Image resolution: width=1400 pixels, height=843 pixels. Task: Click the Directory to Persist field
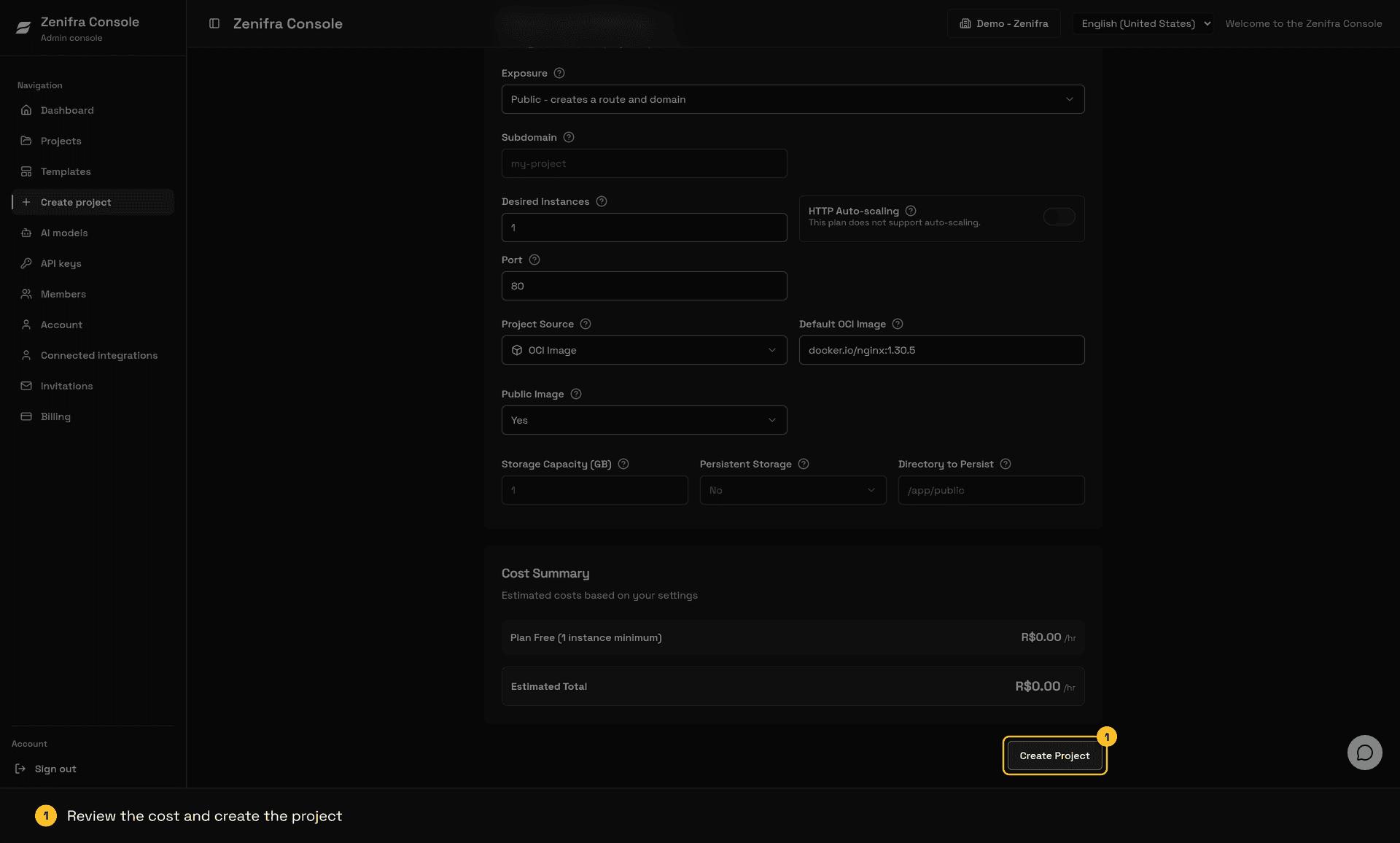click(x=991, y=490)
